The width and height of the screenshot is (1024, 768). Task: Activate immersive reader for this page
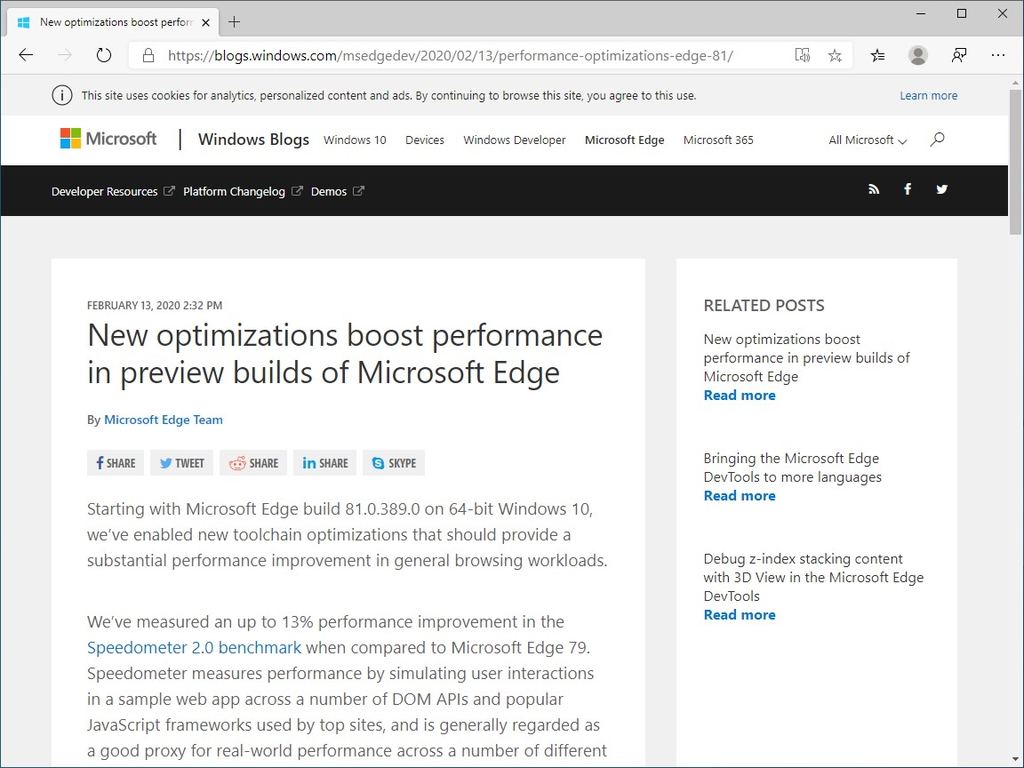[802, 55]
